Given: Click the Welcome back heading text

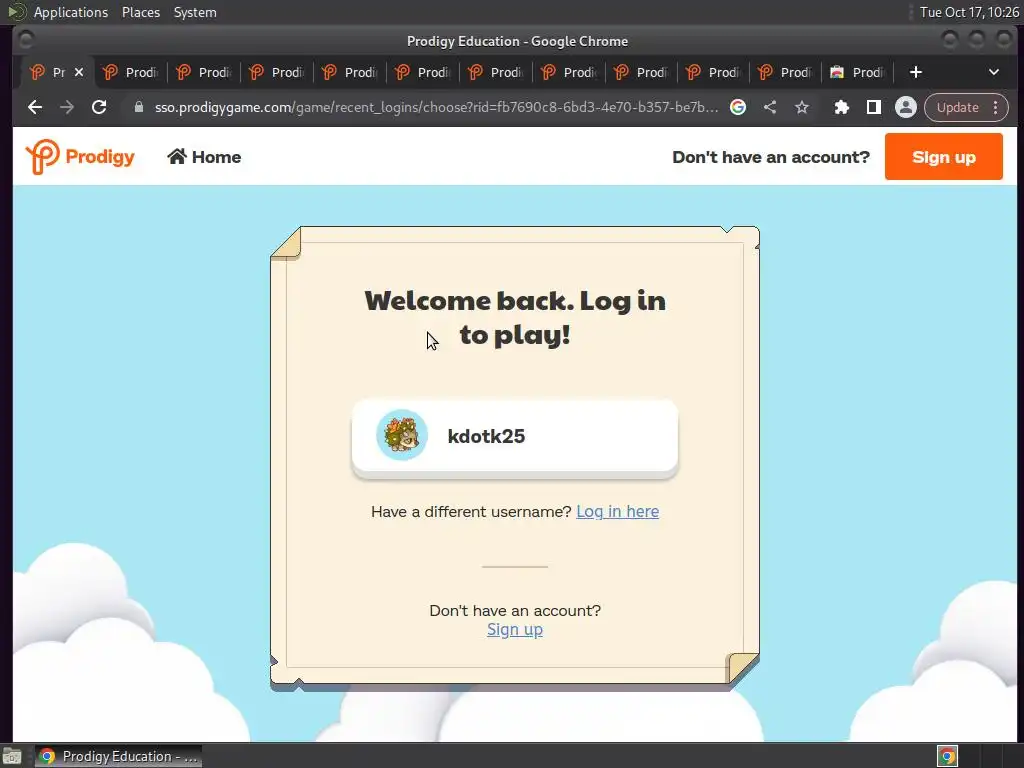Looking at the screenshot, I should (x=515, y=317).
